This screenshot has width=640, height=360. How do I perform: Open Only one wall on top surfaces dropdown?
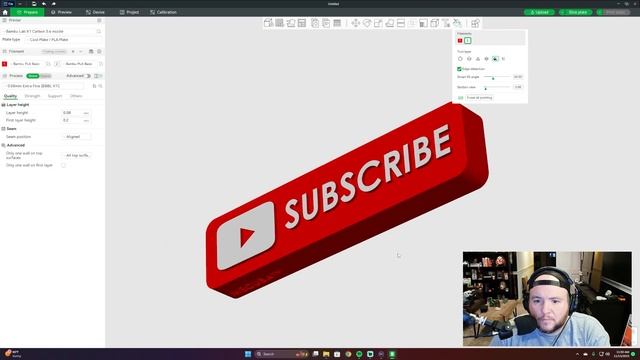[77, 156]
